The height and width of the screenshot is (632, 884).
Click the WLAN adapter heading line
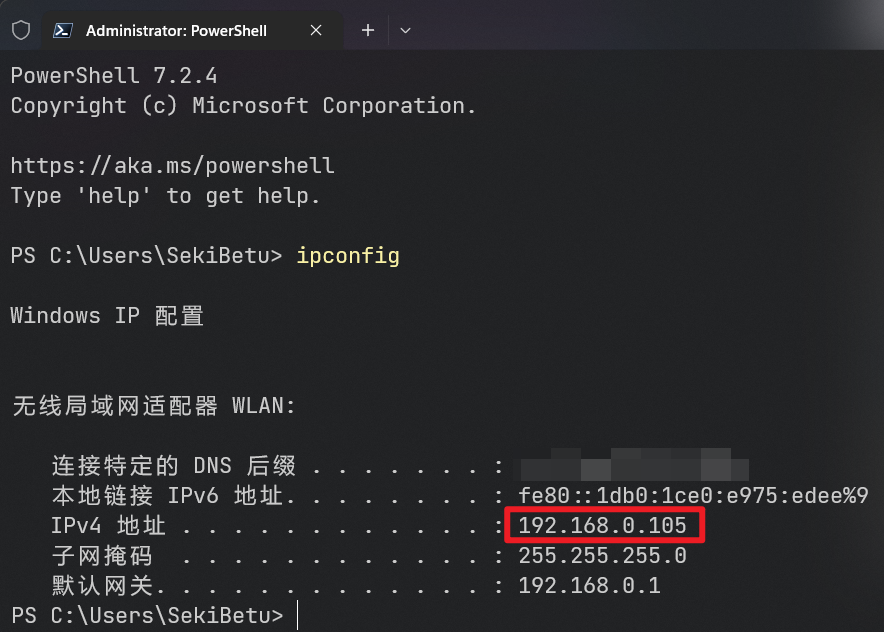[x=153, y=405]
